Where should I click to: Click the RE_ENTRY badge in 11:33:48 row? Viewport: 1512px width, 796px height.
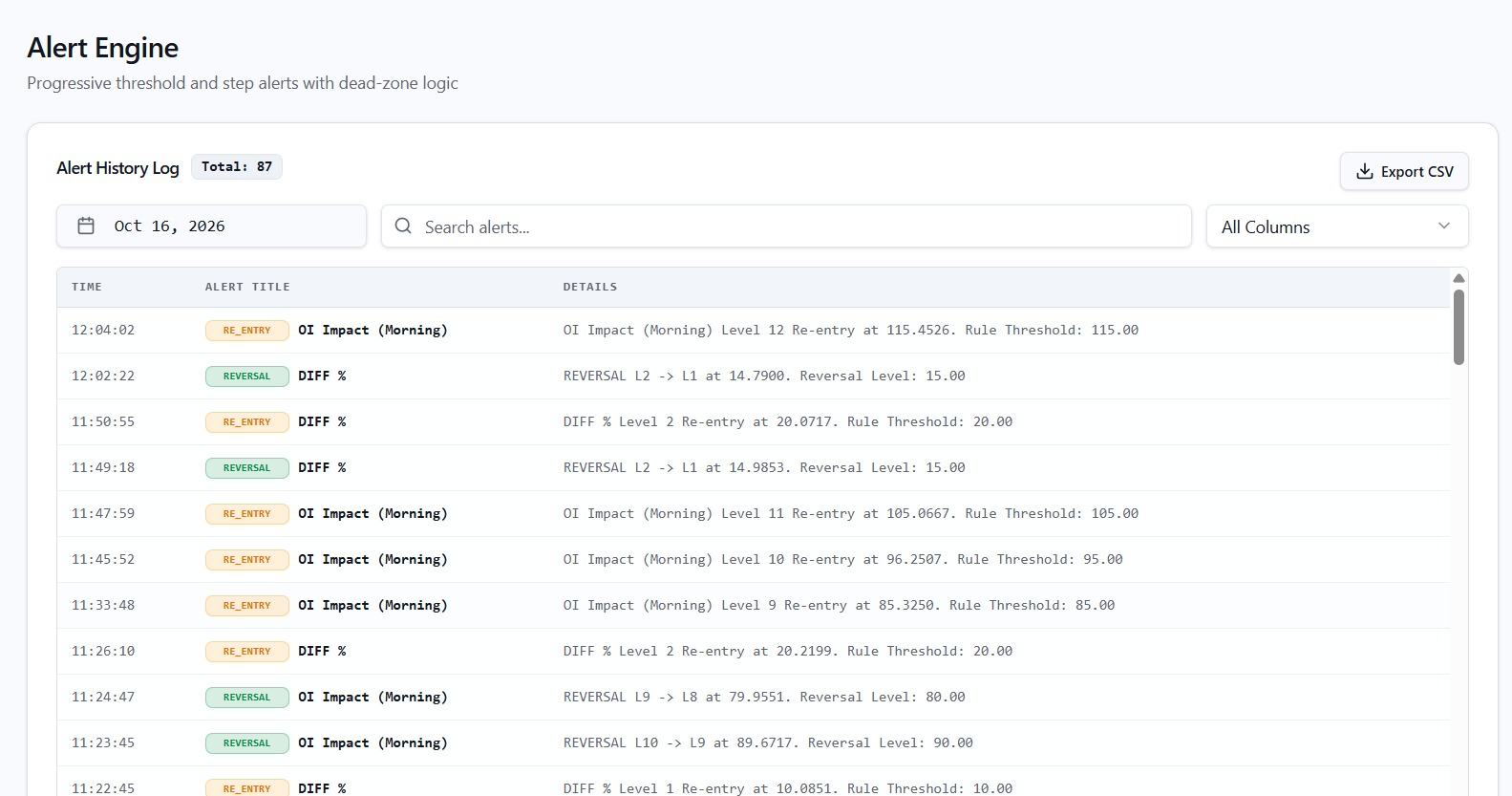click(x=247, y=606)
